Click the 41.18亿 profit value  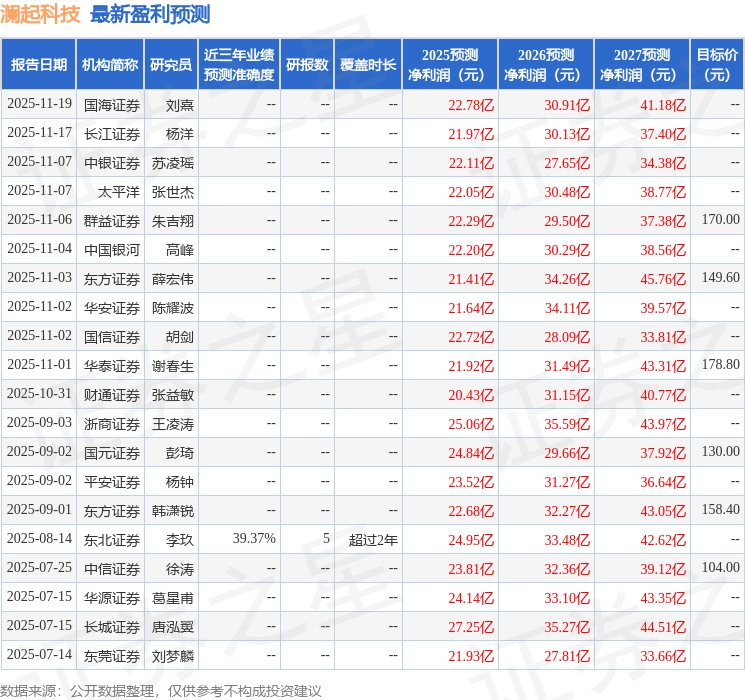point(663,105)
